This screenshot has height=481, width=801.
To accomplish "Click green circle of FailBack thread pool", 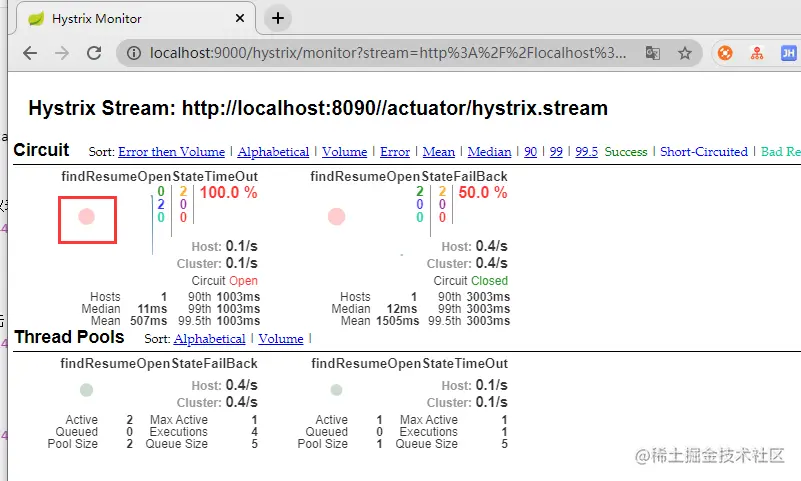I will [x=86, y=390].
